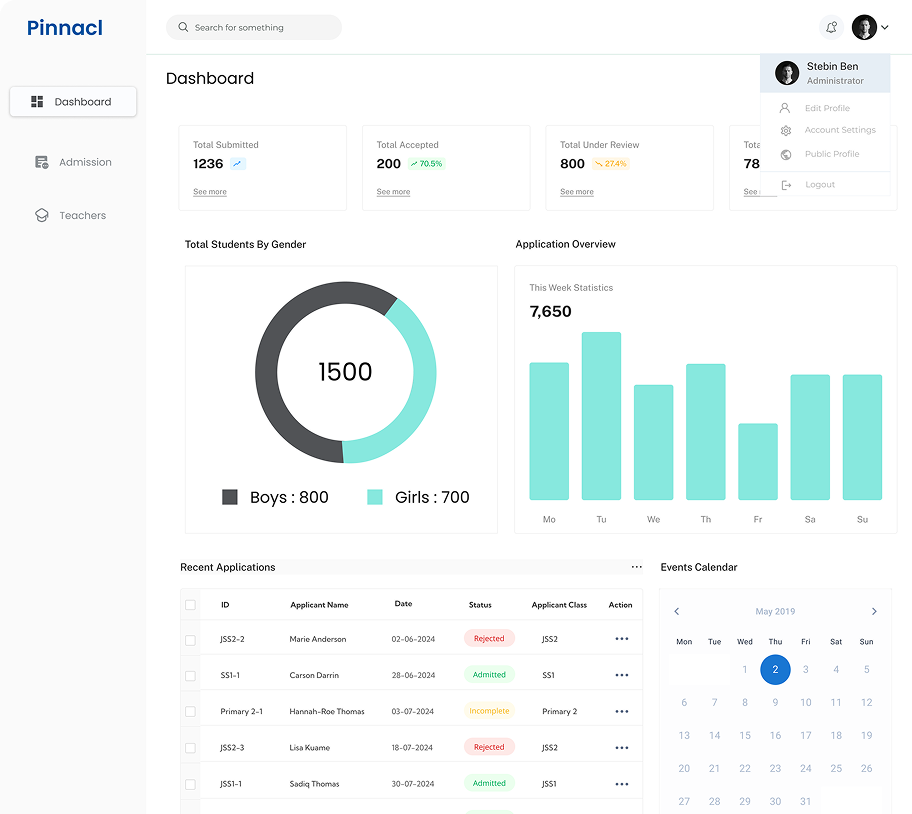912x814 pixels.
Task: Click the Account Settings gear icon
Action: (785, 131)
